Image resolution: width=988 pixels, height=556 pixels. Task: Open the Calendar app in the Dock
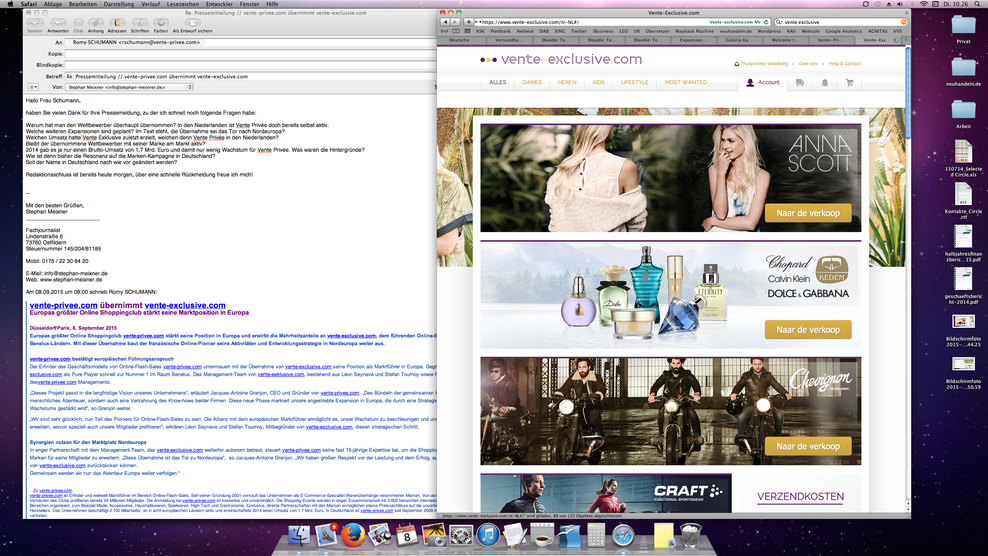click(407, 535)
